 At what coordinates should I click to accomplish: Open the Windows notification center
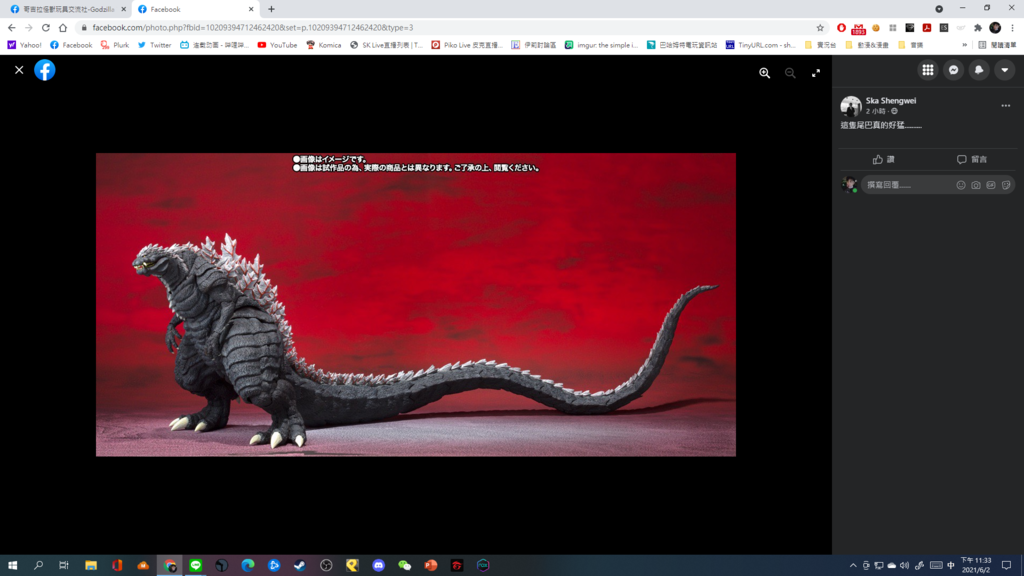1006,566
